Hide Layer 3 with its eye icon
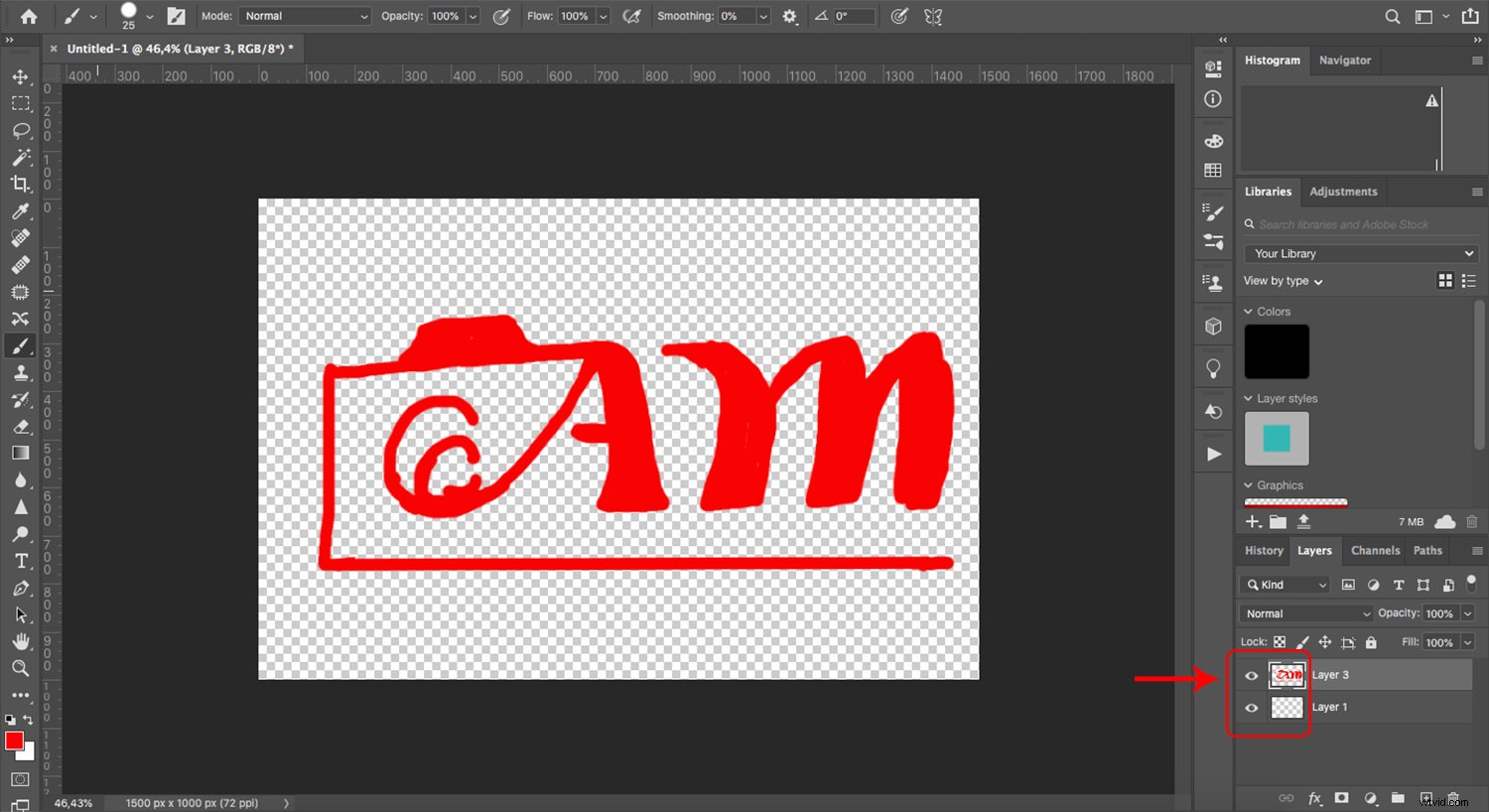Viewport: 1489px width, 812px height. [1252, 675]
